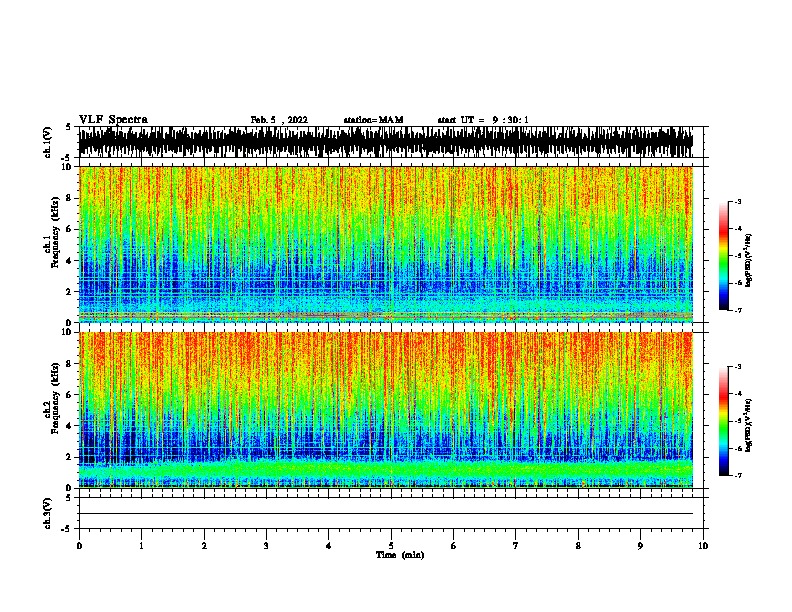Click the "Time (min)" x-axis label

tap(400, 555)
